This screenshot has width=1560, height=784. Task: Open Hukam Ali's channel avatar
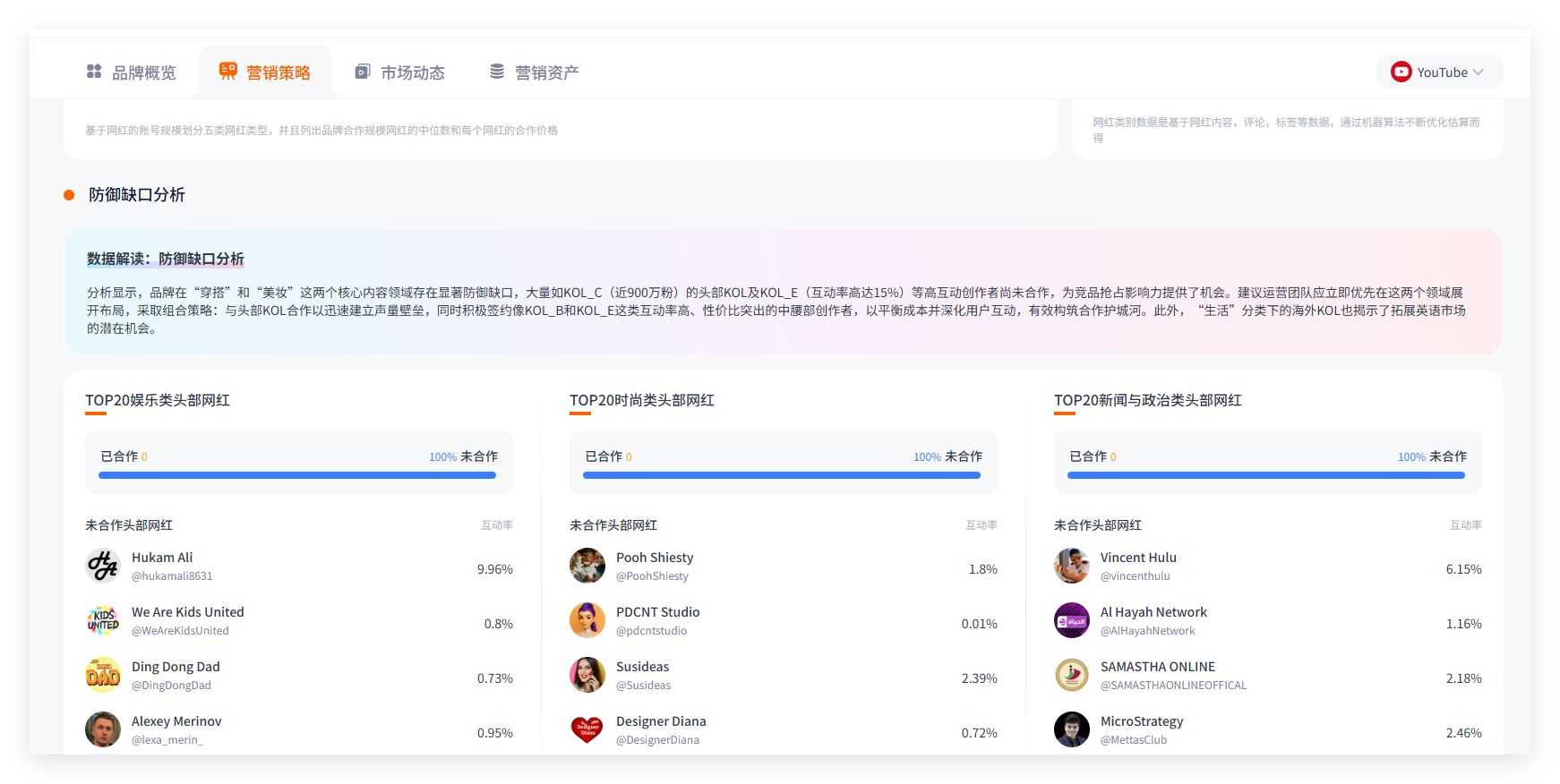pos(103,566)
